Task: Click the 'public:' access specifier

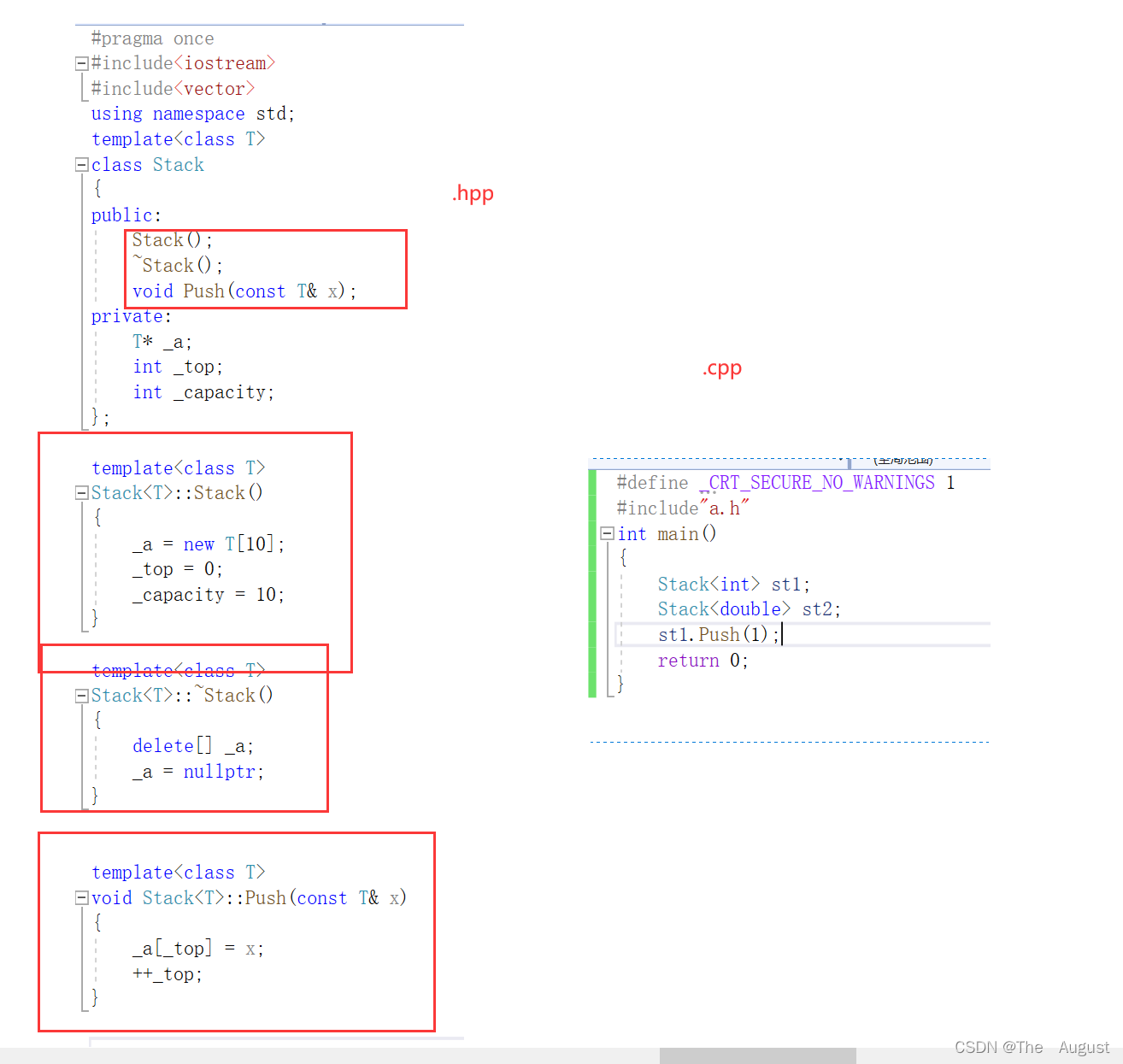Action: pos(126,215)
